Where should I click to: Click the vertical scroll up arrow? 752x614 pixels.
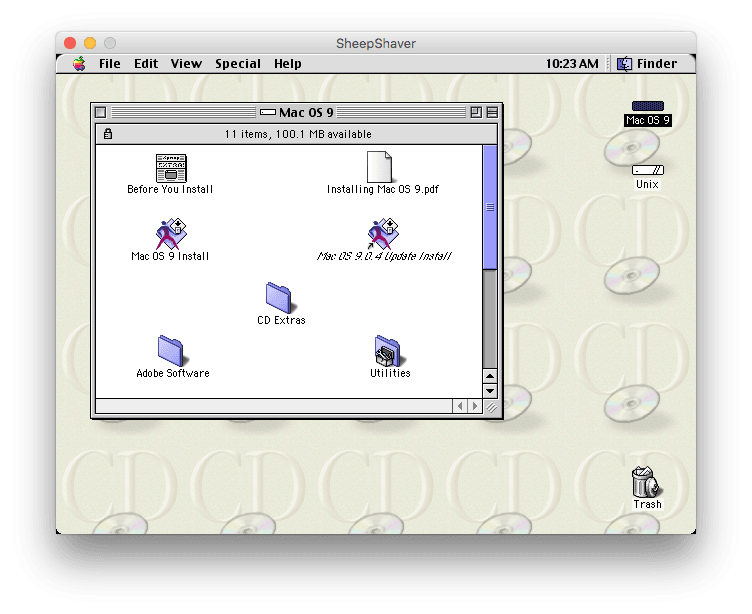click(x=490, y=376)
